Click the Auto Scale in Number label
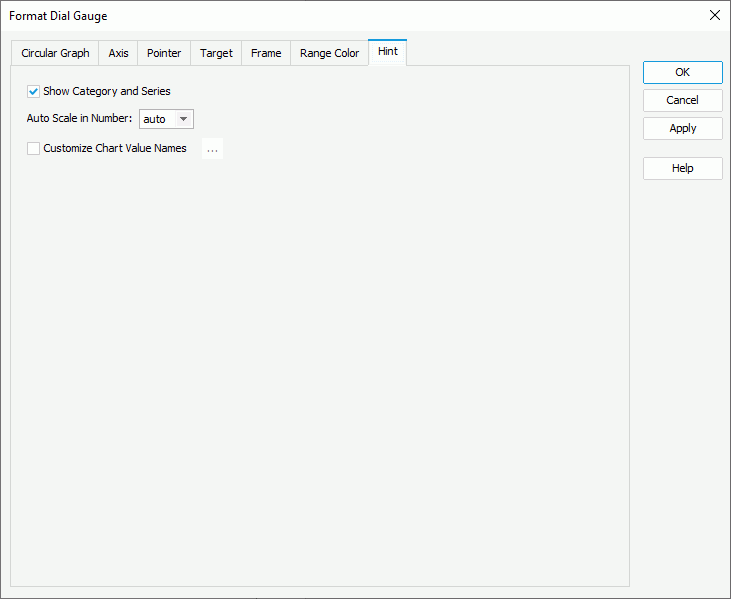 [x=79, y=118]
